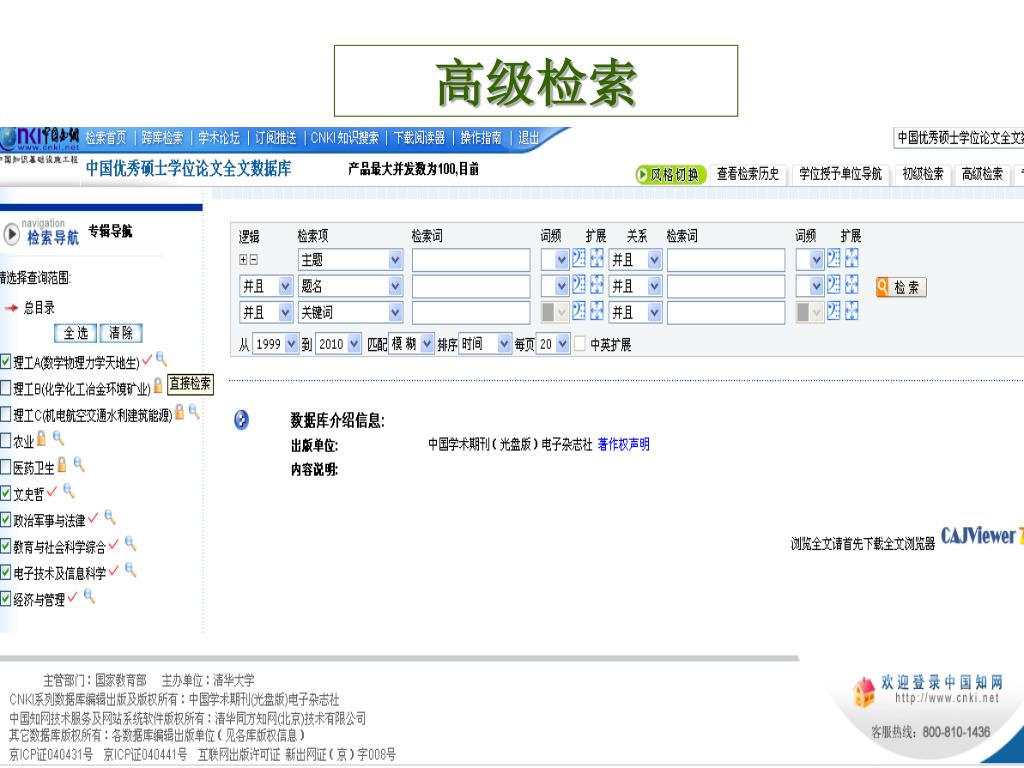Click first 扩展 icon in the 主题 row
The image size is (1024, 768).
[596, 259]
